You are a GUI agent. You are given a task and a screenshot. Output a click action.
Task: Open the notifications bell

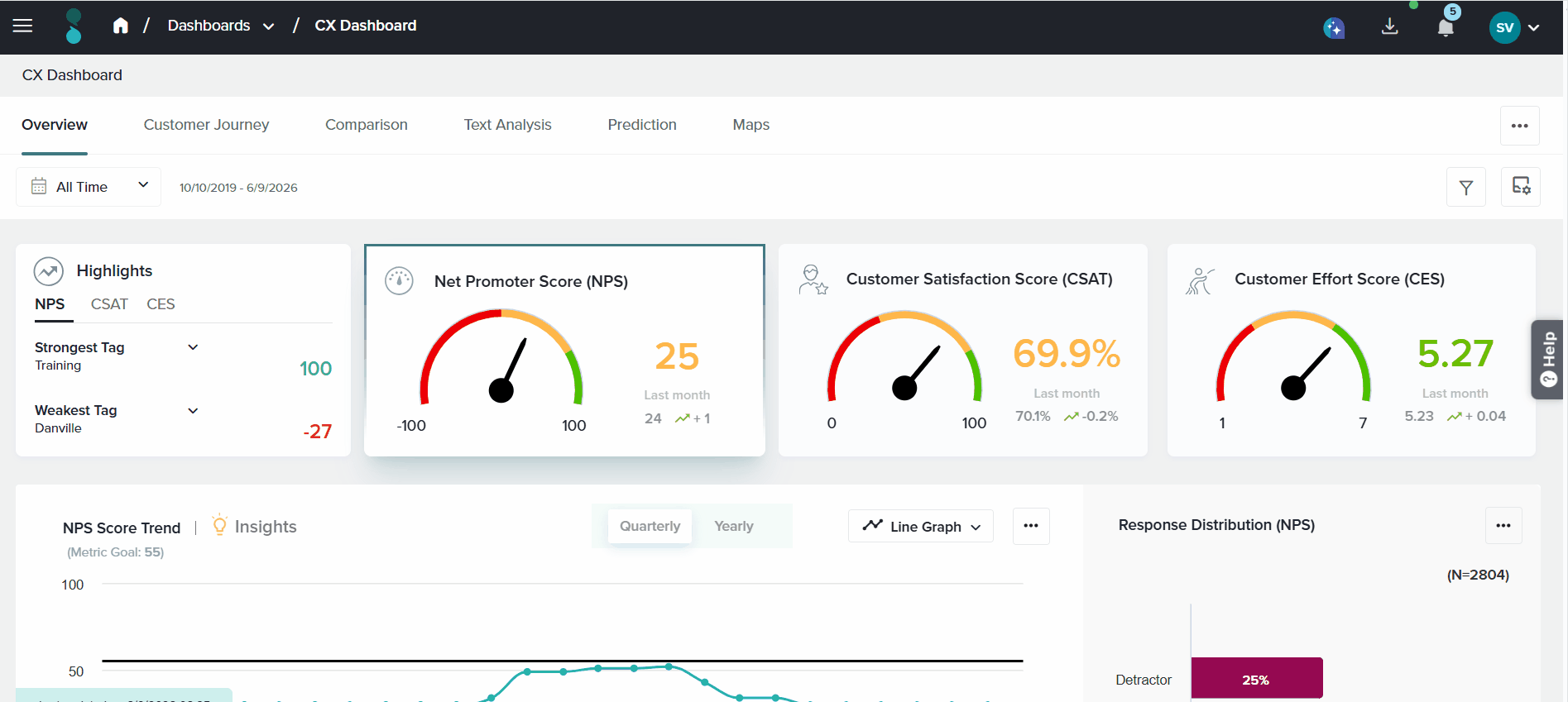[1446, 28]
